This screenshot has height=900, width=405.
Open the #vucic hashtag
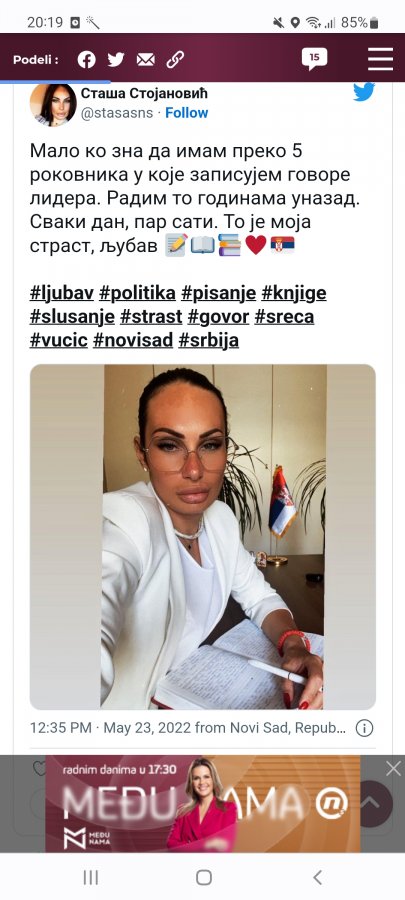click(x=59, y=340)
